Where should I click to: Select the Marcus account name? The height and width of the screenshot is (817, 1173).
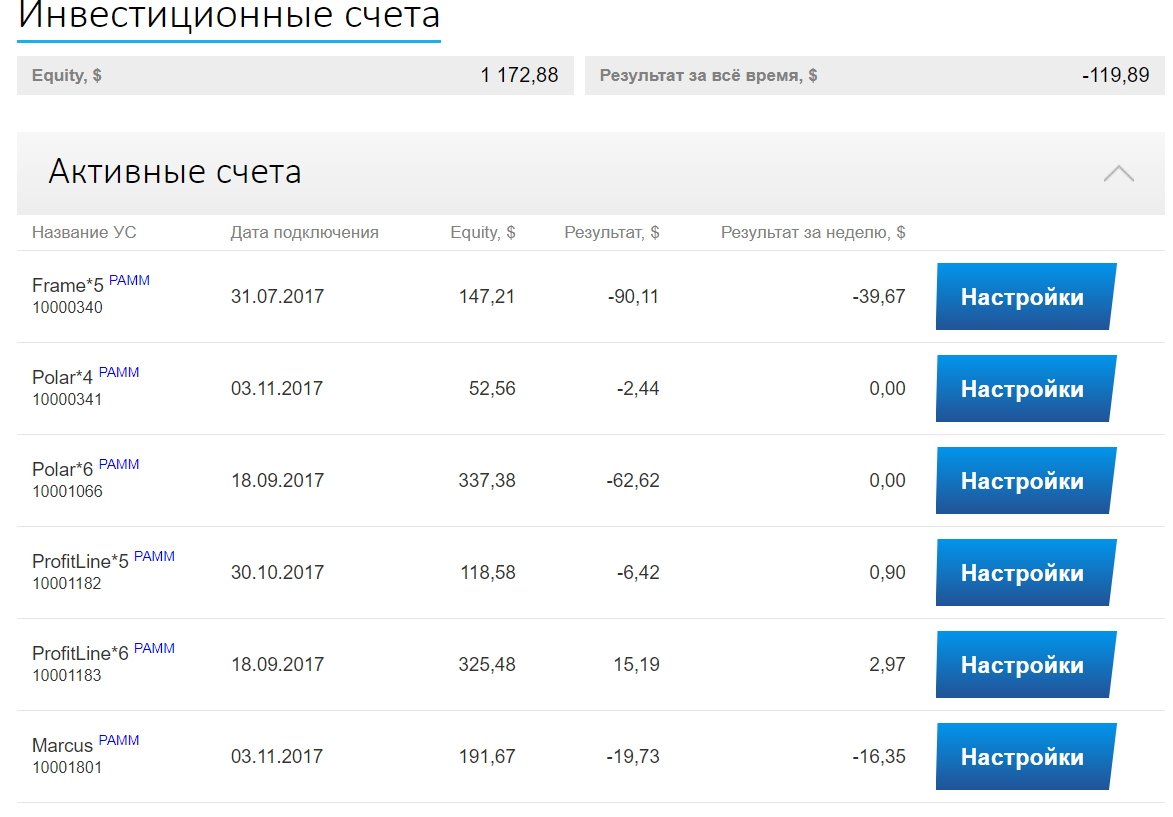62,746
